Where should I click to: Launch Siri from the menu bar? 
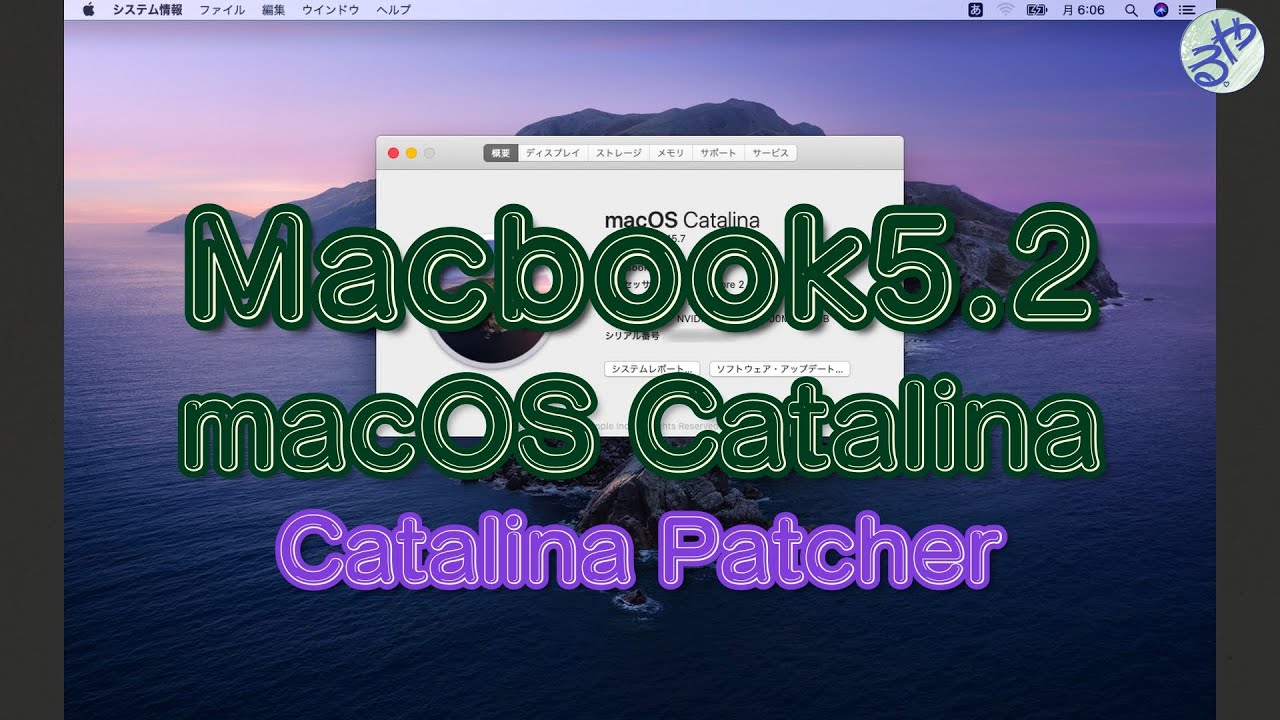pos(1160,10)
